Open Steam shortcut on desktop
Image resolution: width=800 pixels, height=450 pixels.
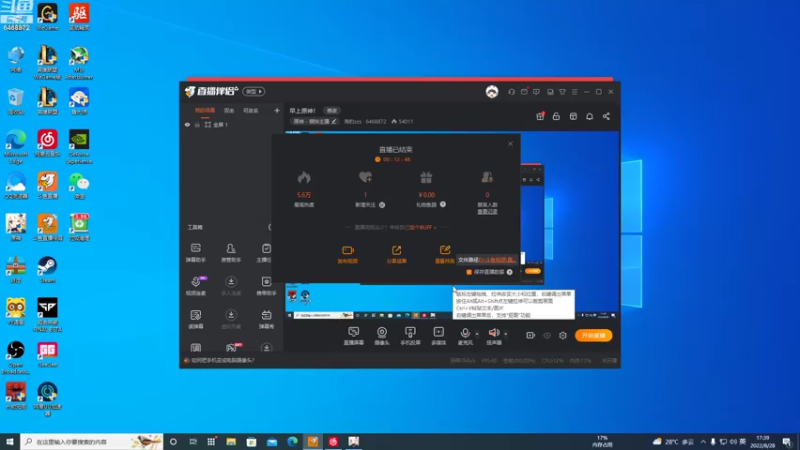[47, 269]
